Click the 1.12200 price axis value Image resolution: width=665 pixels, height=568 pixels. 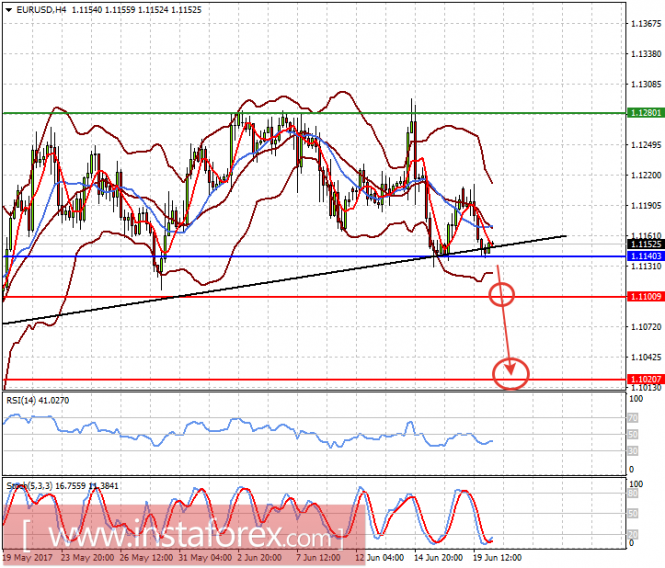tap(643, 175)
